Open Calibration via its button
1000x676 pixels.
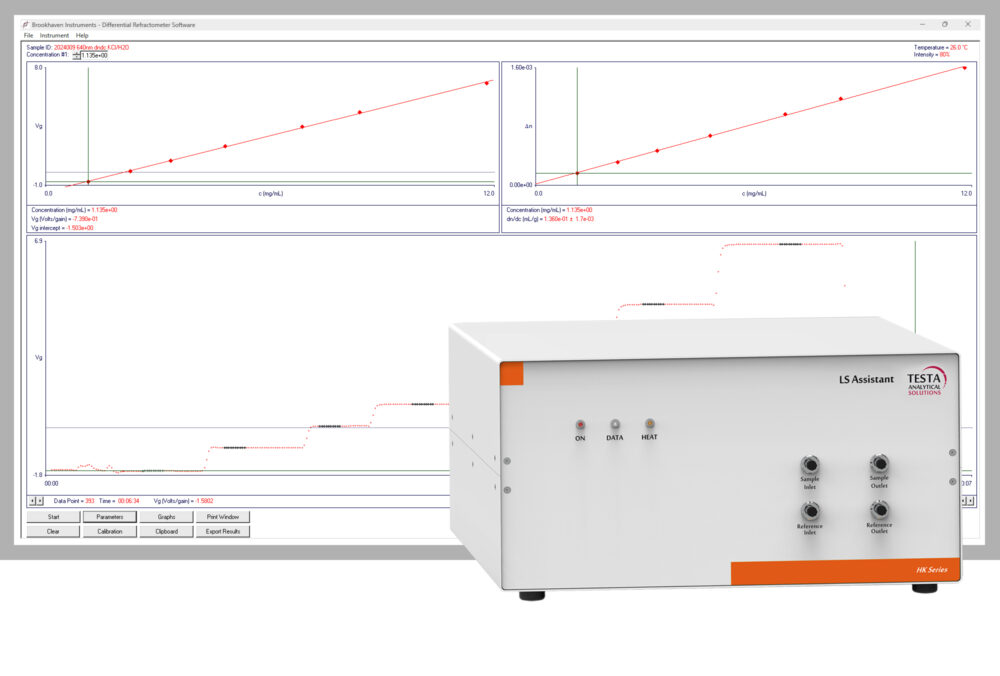[x=110, y=532]
